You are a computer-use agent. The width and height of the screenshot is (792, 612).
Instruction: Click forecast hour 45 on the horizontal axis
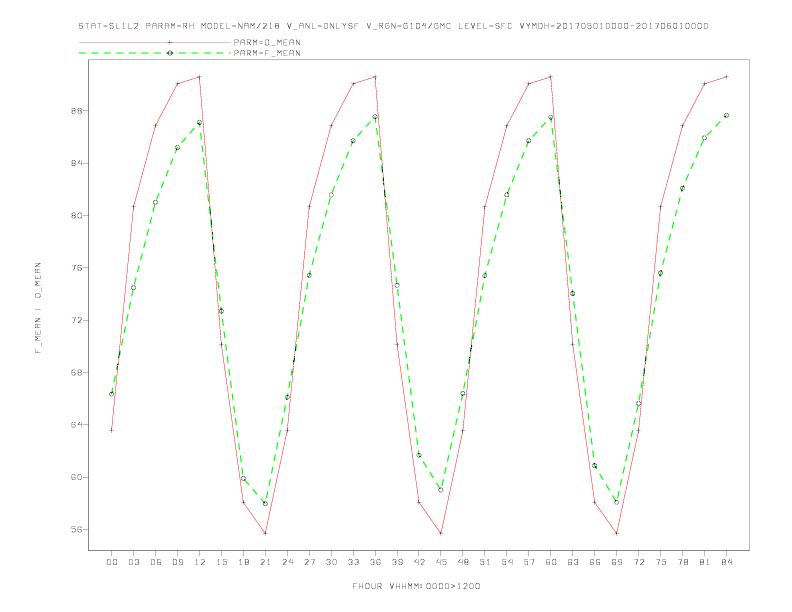click(x=441, y=562)
